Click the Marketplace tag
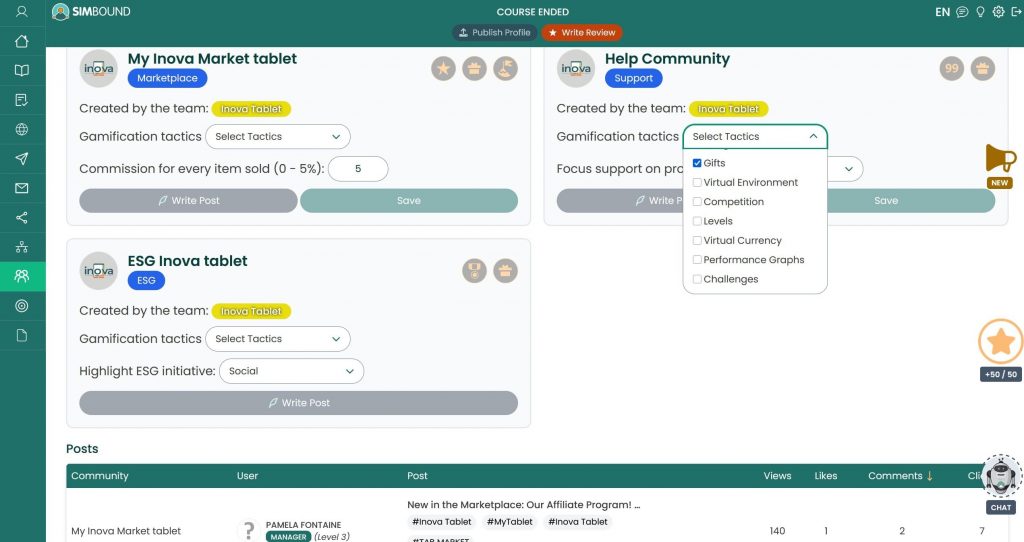Viewport: 1024px width, 542px height. point(167,78)
